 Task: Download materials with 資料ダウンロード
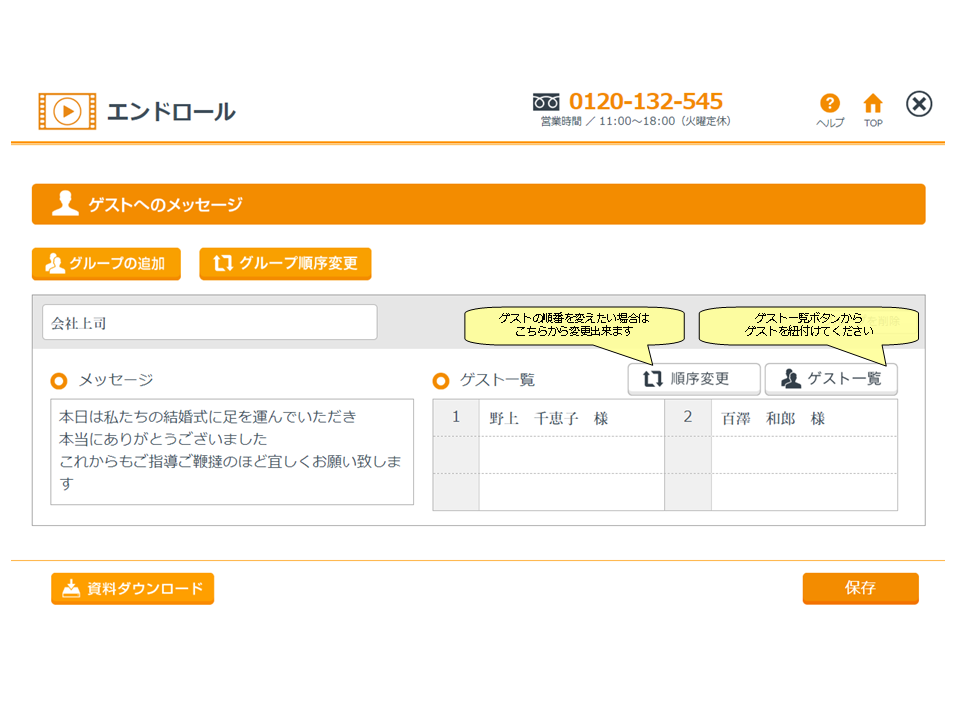pos(132,589)
